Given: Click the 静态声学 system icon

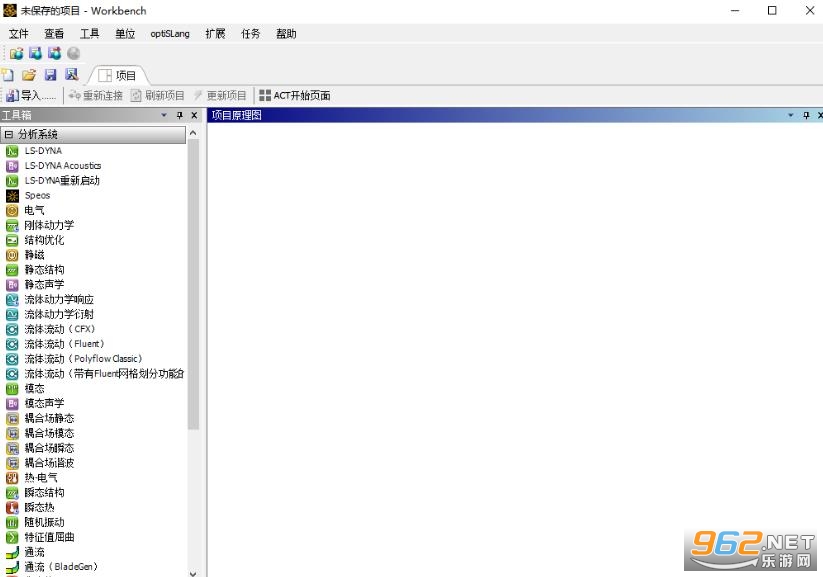Looking at the screenshot, I should [x=12, y=285].
